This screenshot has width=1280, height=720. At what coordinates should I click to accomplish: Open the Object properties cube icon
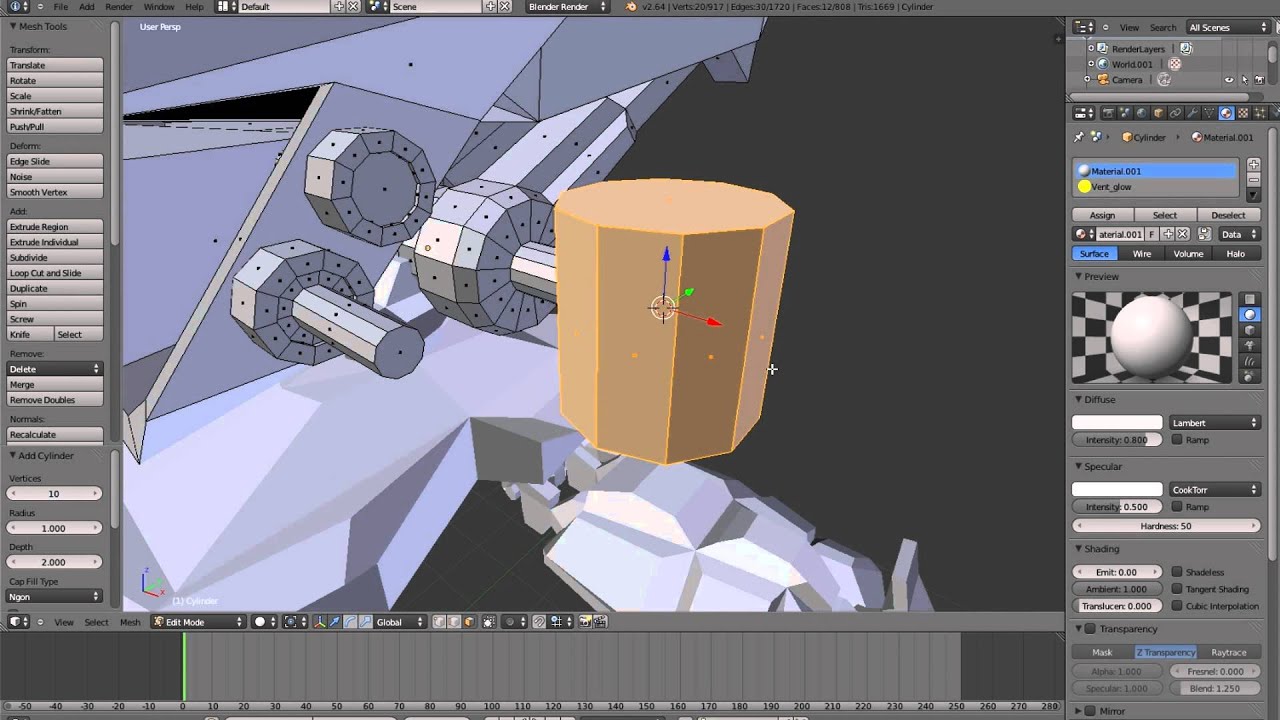tap(1159, 113)
